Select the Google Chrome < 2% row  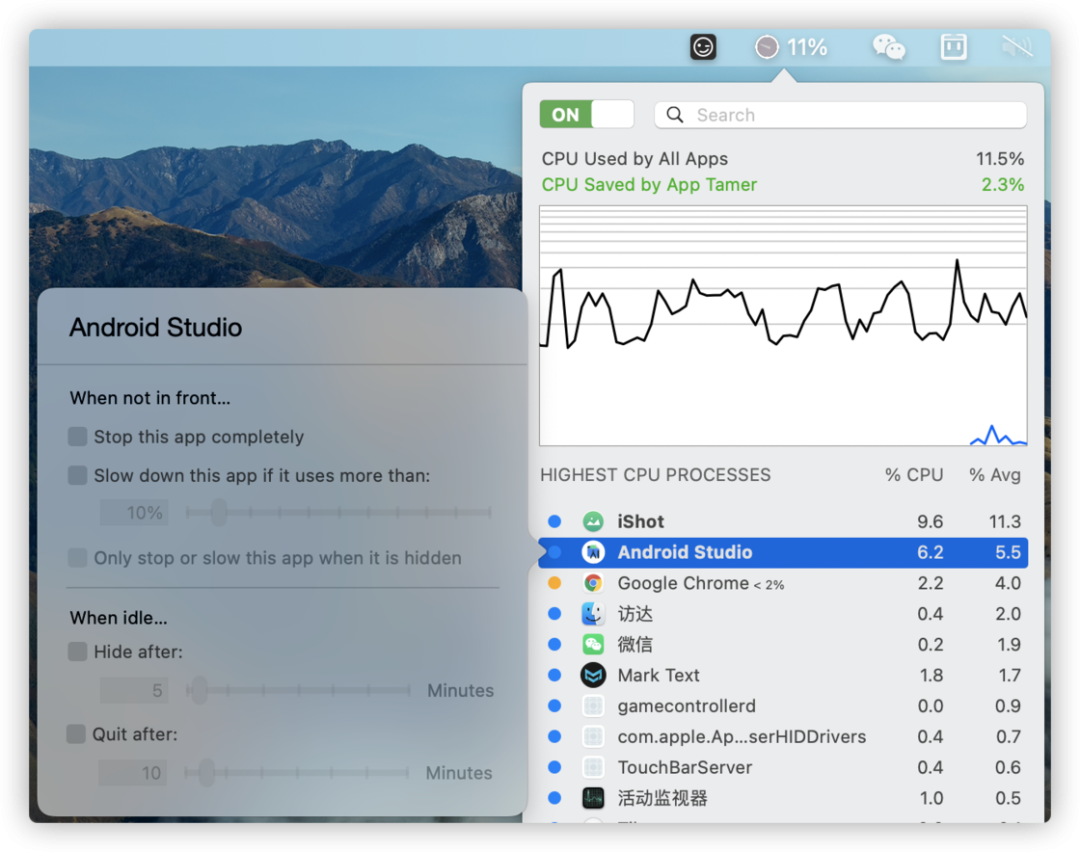point(783,583)
